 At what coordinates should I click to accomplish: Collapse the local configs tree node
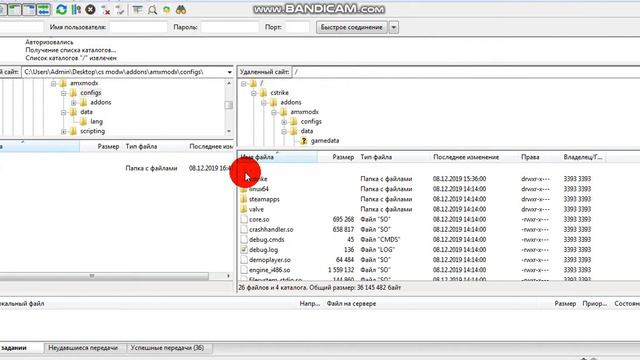click(64, 93)
